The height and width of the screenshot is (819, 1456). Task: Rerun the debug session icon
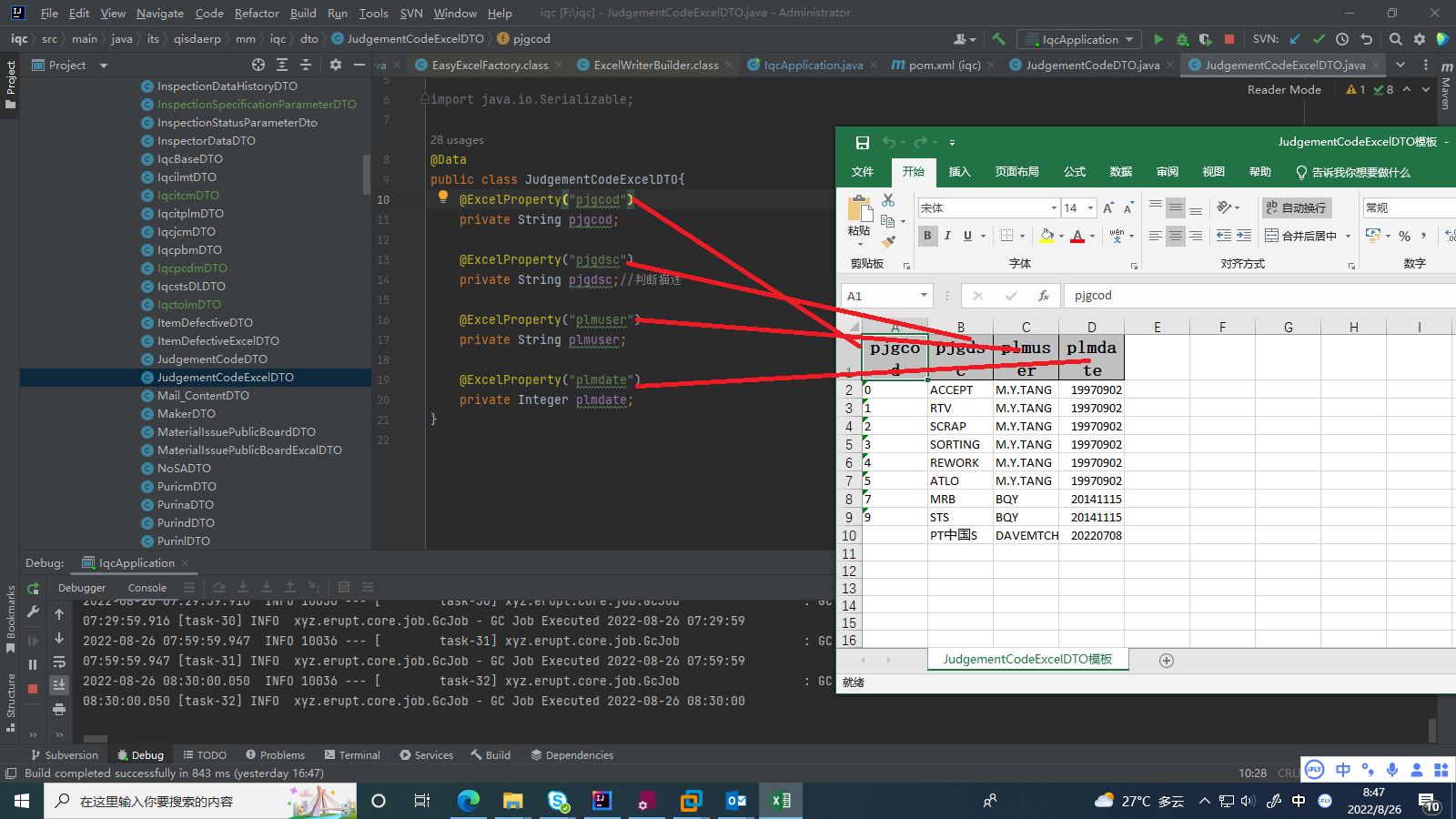point(34,588)
